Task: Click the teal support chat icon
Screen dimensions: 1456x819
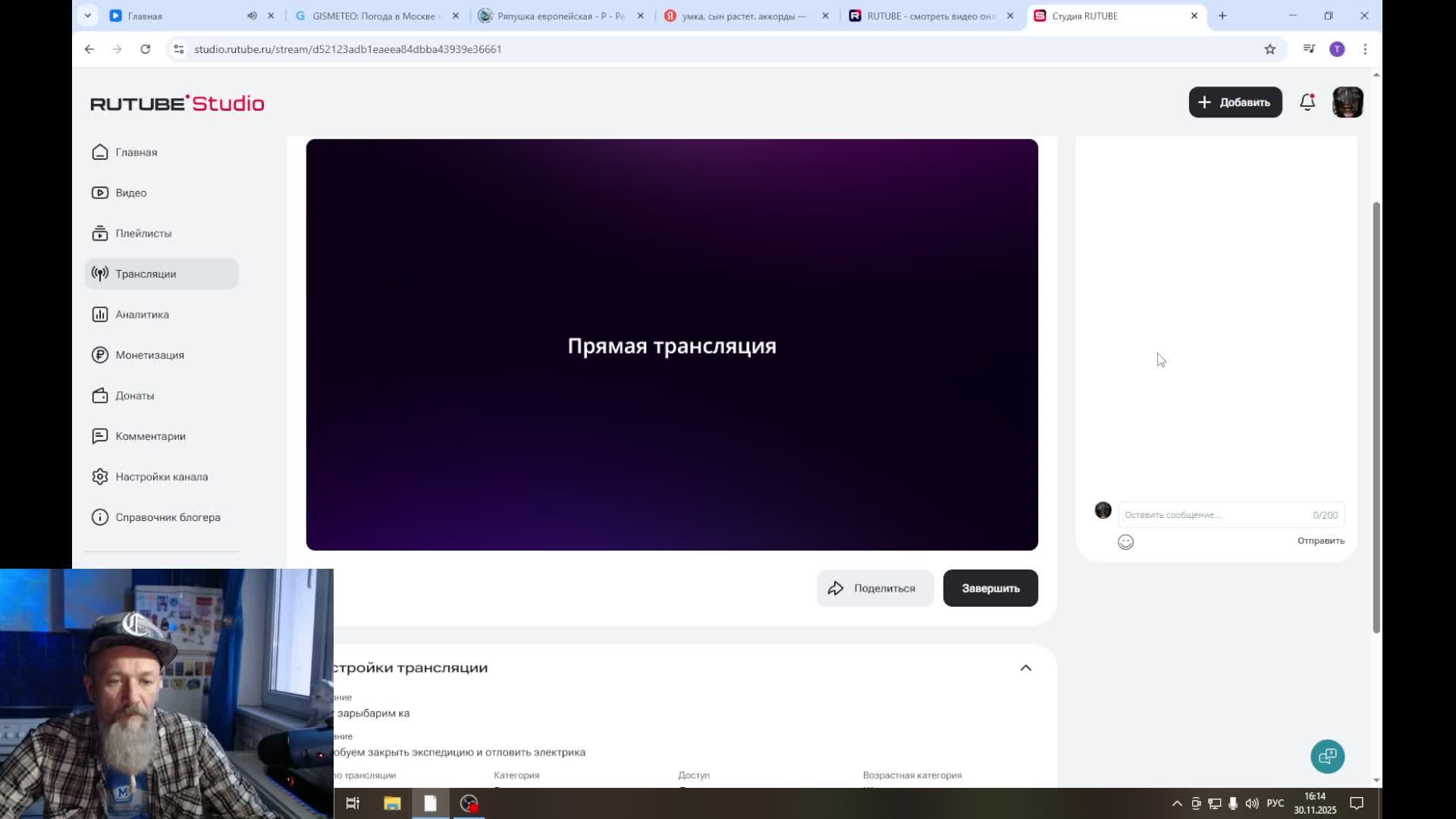Action: [x=1327, y=756]
